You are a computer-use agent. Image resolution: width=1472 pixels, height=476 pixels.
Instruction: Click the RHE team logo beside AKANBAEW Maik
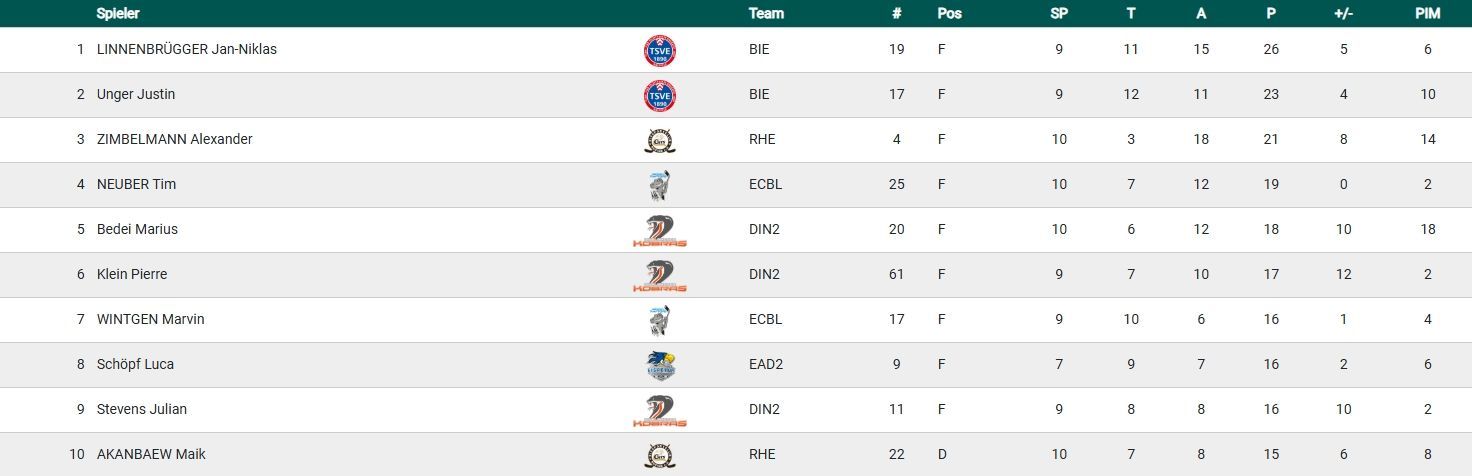(657, 455)
